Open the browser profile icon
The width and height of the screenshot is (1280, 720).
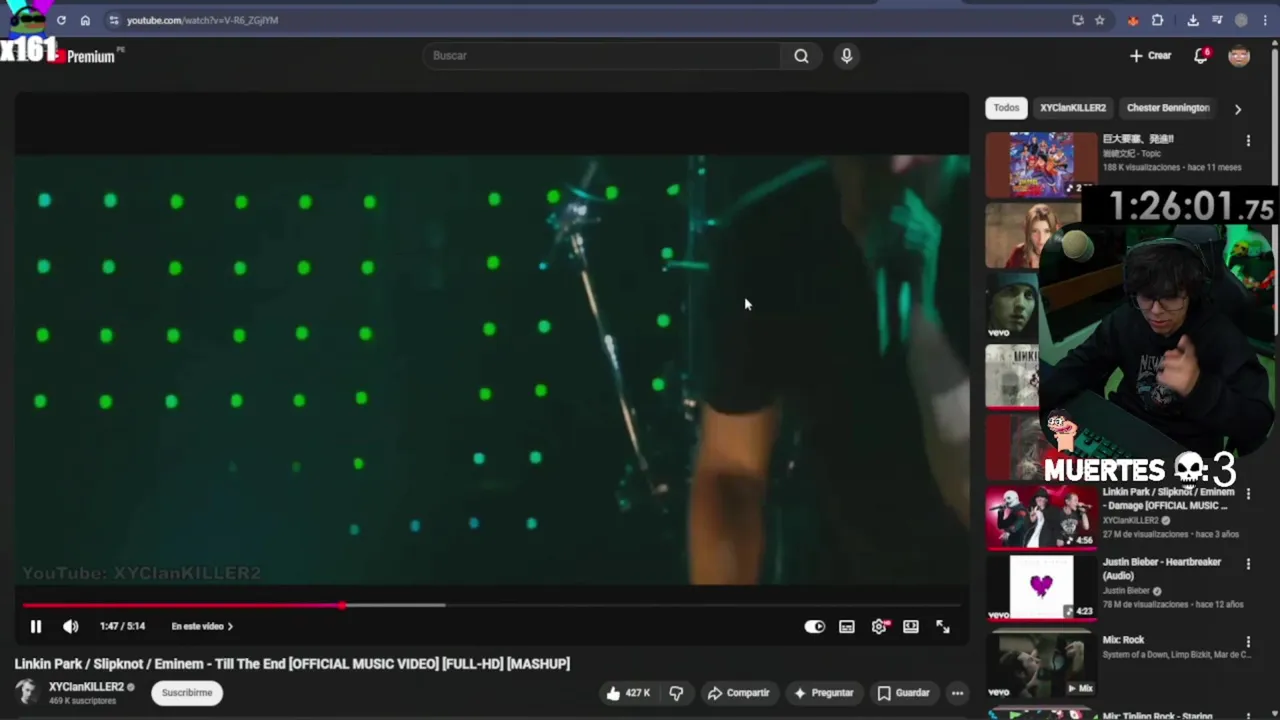click(x=1241, y=20)
